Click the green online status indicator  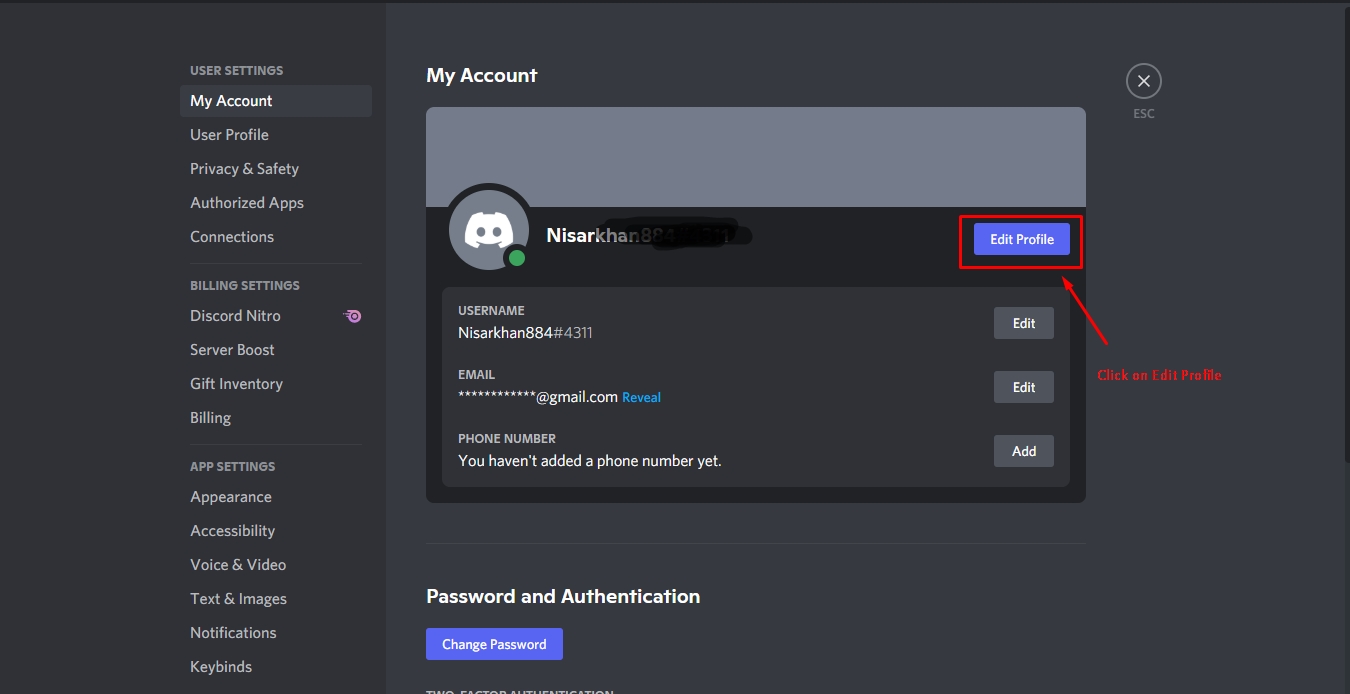(517, 257)
